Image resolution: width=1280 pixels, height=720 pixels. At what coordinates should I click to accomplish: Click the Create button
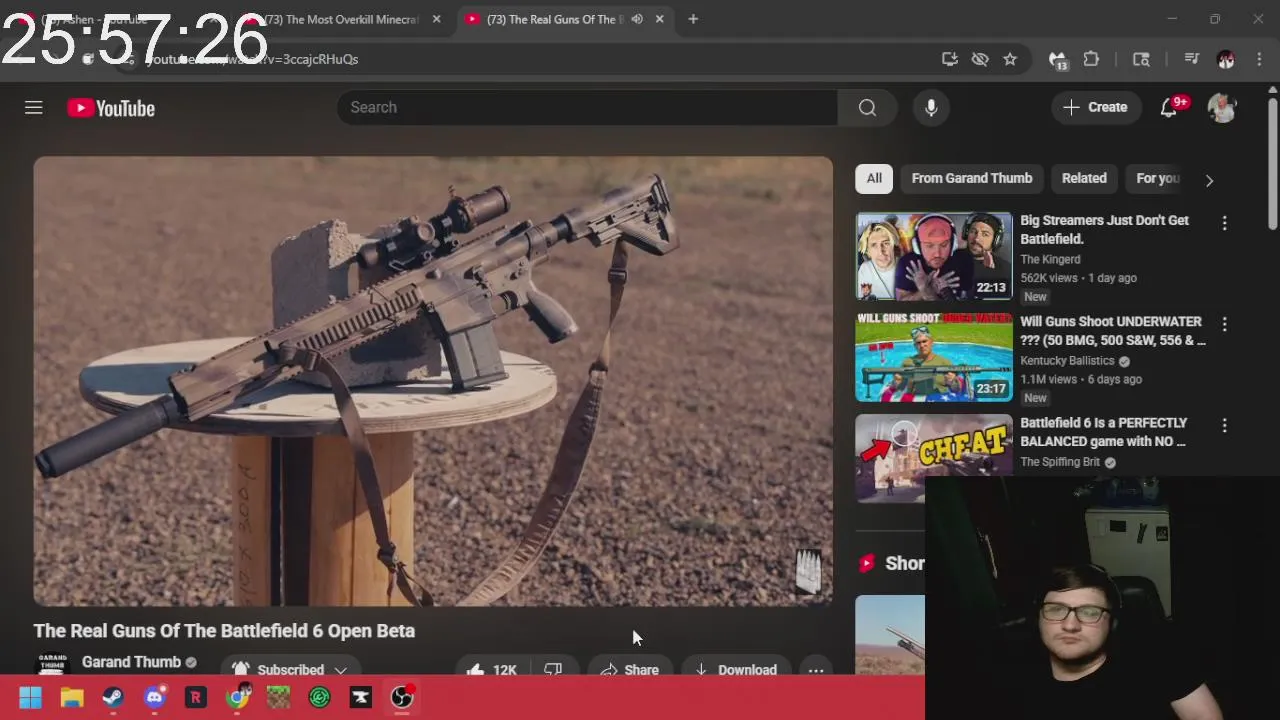point(1095,107)
